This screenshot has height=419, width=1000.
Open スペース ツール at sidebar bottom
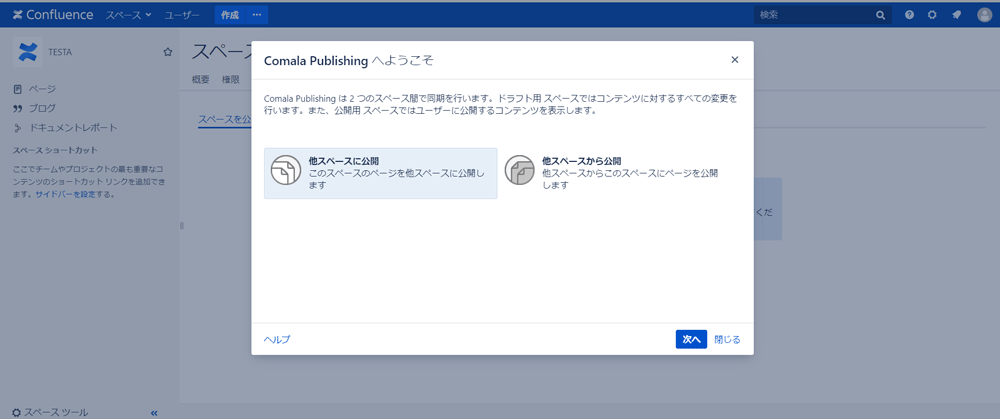pyautogui.click(x=50, y=413)
